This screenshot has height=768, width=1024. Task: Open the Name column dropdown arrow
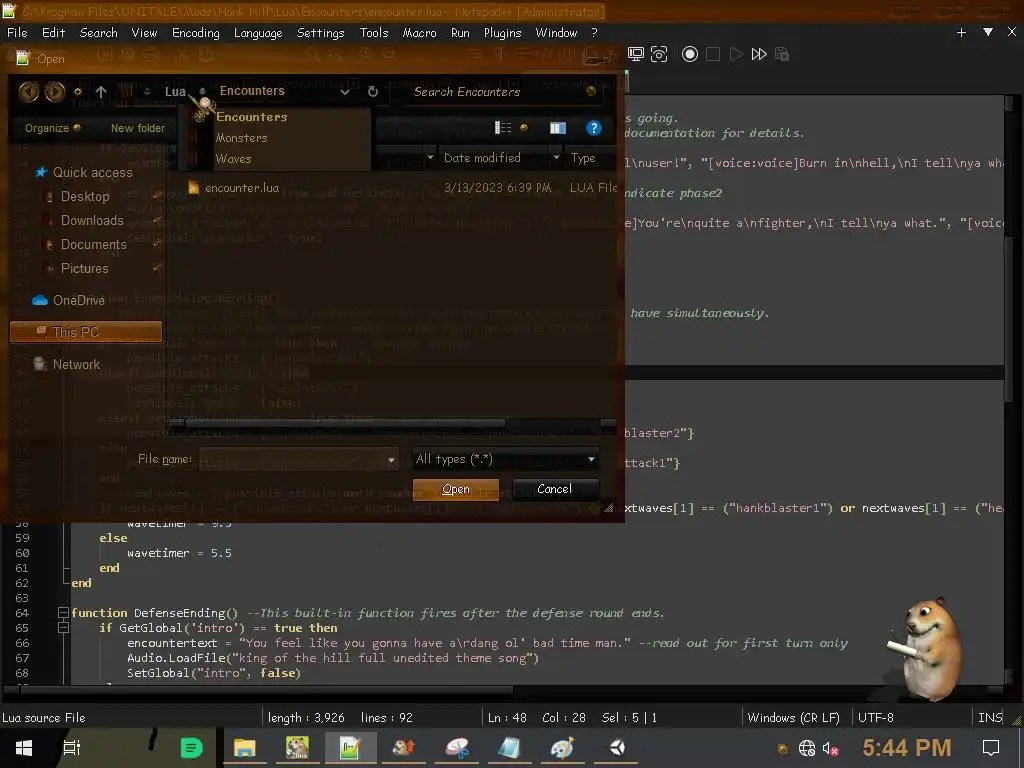[430, 157]
